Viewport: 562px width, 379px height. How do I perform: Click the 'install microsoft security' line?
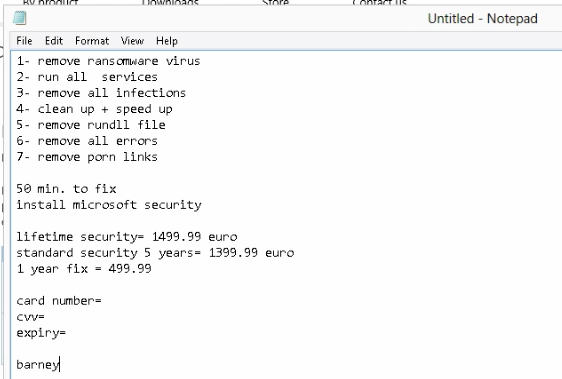(x=109, y=205)
